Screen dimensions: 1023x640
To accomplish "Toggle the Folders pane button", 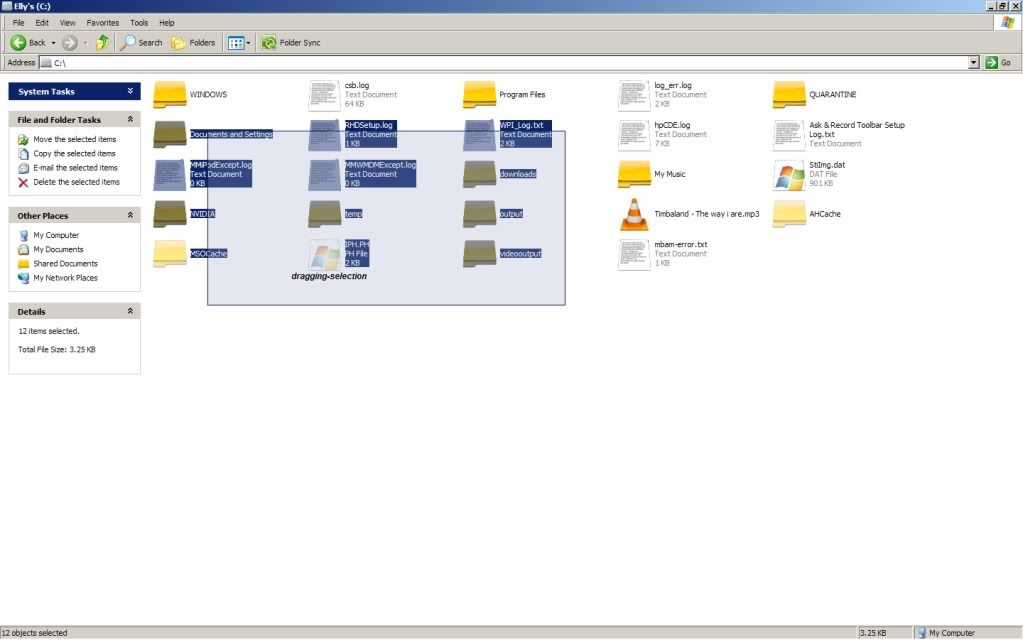I will (x=194, y=43).
